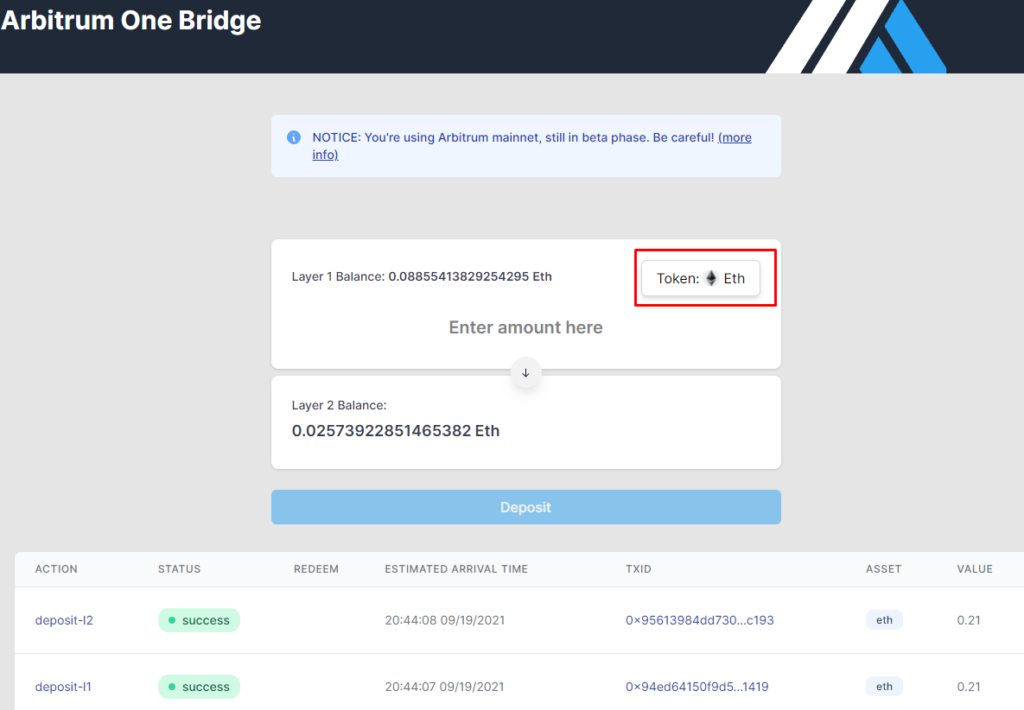Click the ACTION column header
Viewport: 1024px width, 710px height.
coord(56,569)
